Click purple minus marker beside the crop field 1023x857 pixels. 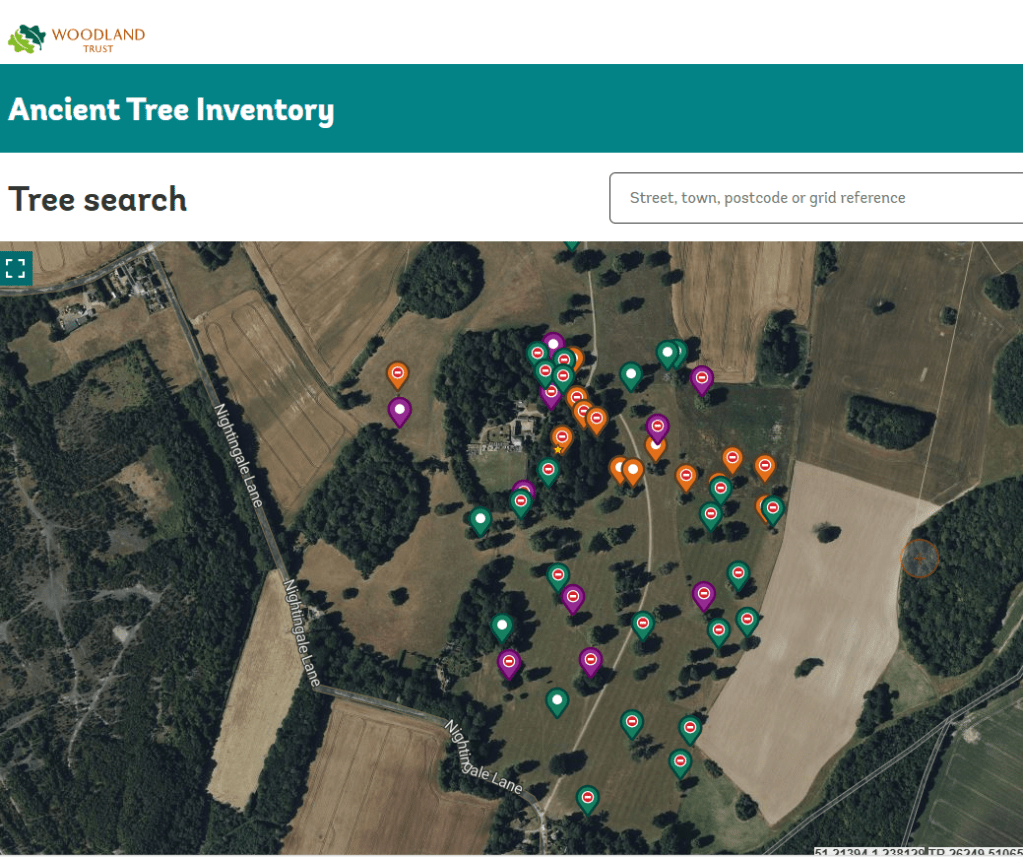[x=702, y=378]
